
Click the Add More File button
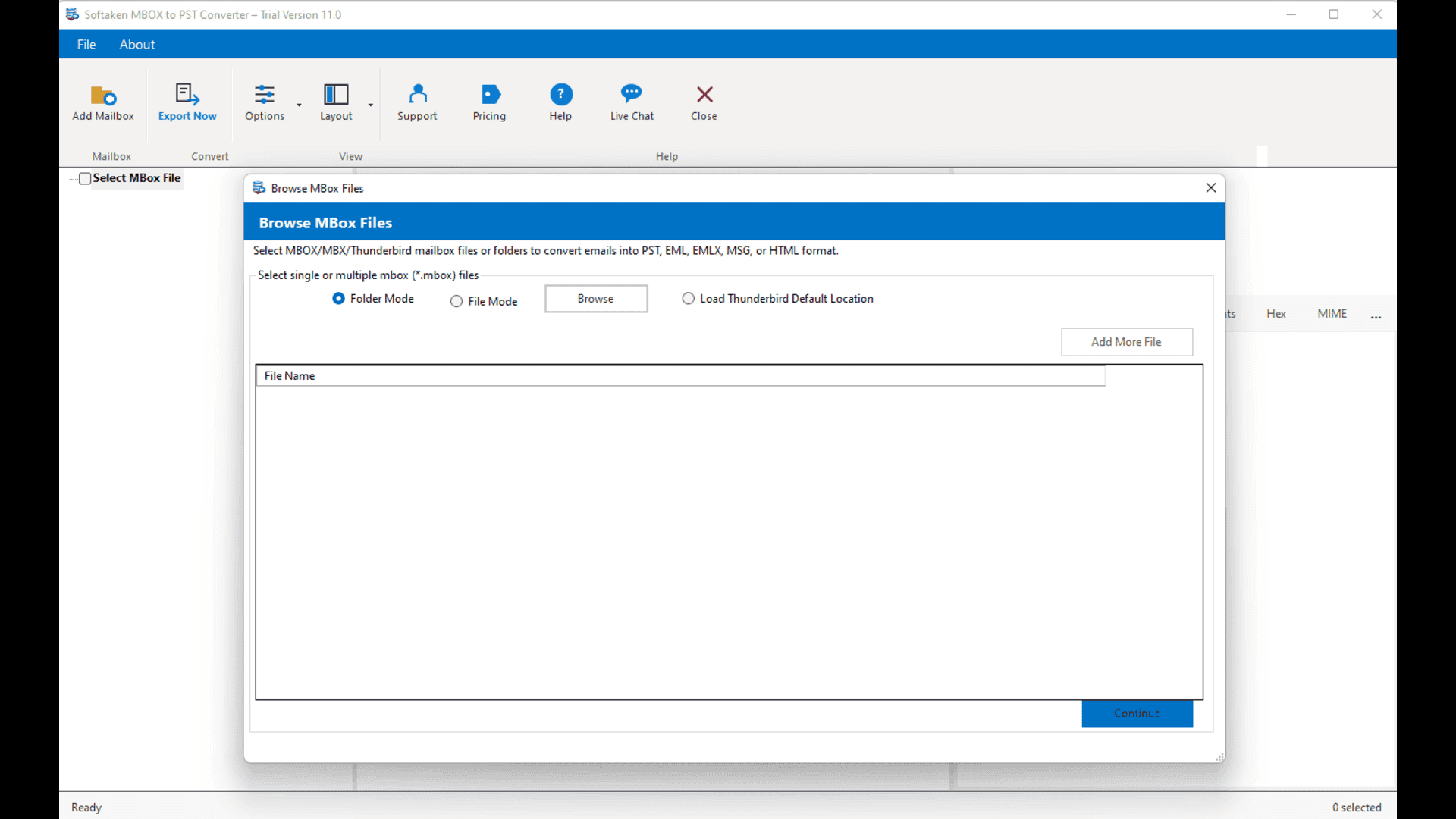click(x=1127, y=342)
